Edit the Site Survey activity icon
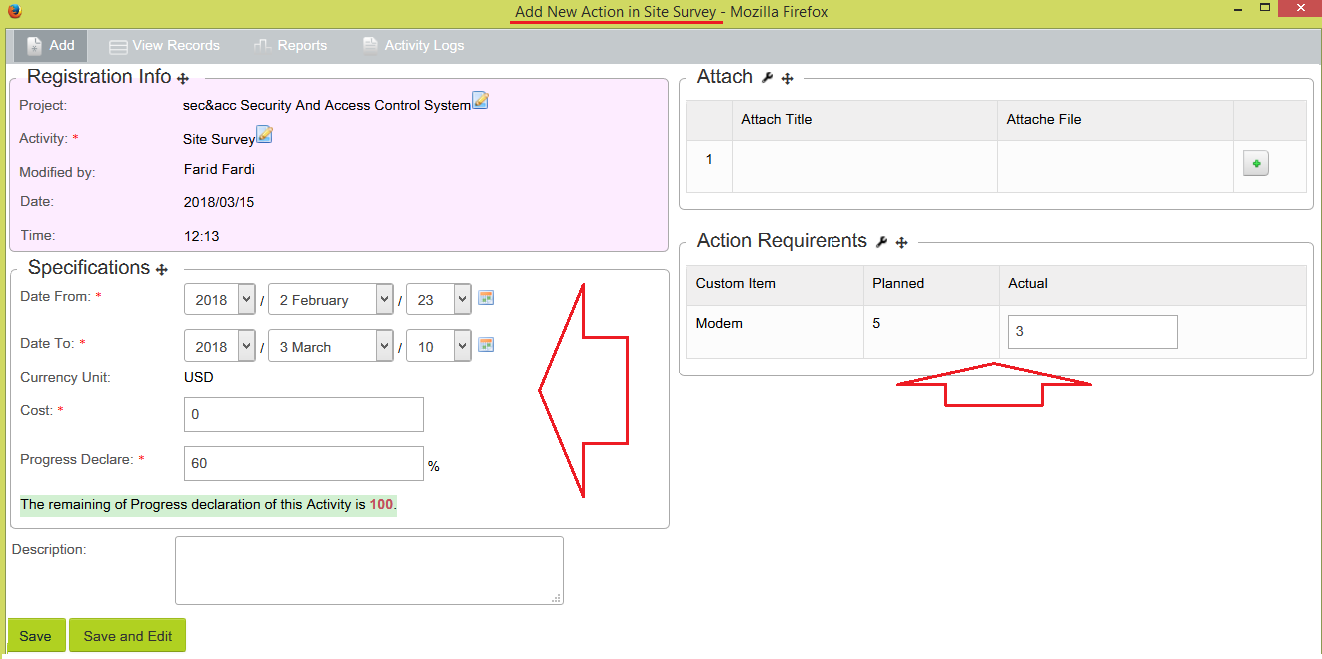1322x659 pixels. [x=264, y=135]
